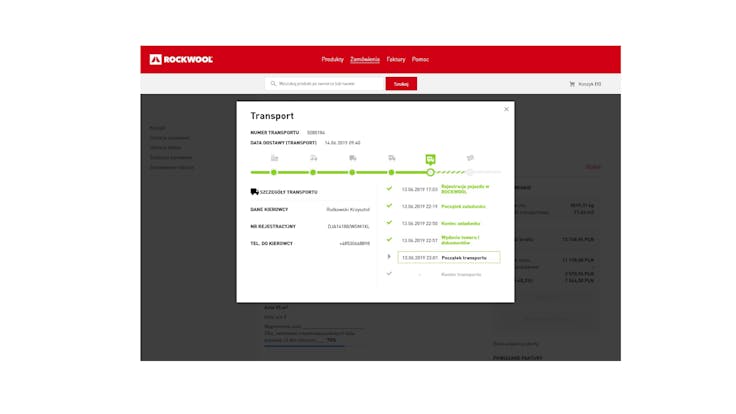Click the 'DANE KIEROWCY' label
Viewport: 736px width, 414px height.
269,209
